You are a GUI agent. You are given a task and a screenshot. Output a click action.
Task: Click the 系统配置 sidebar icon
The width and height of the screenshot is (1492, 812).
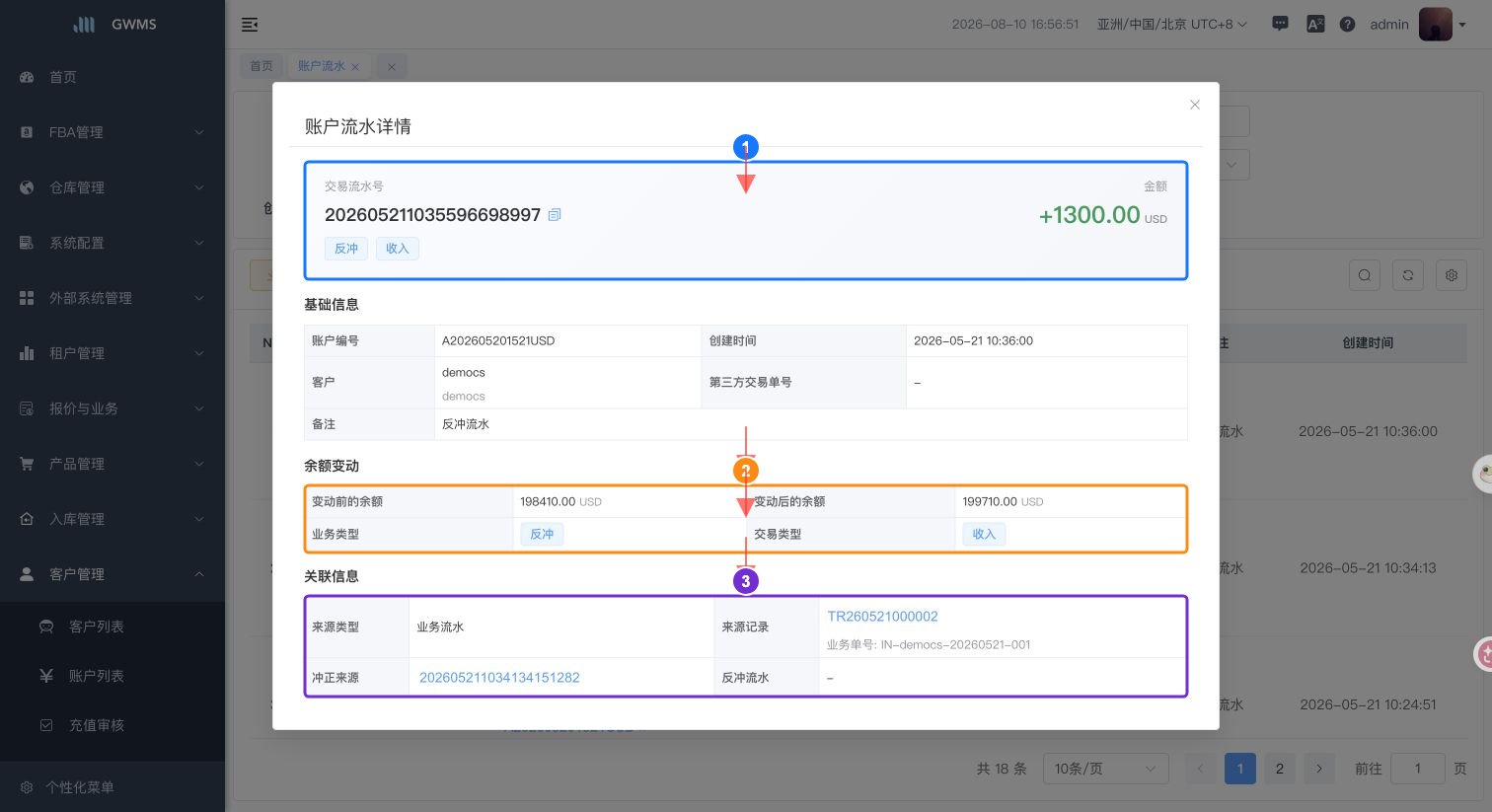27,243
